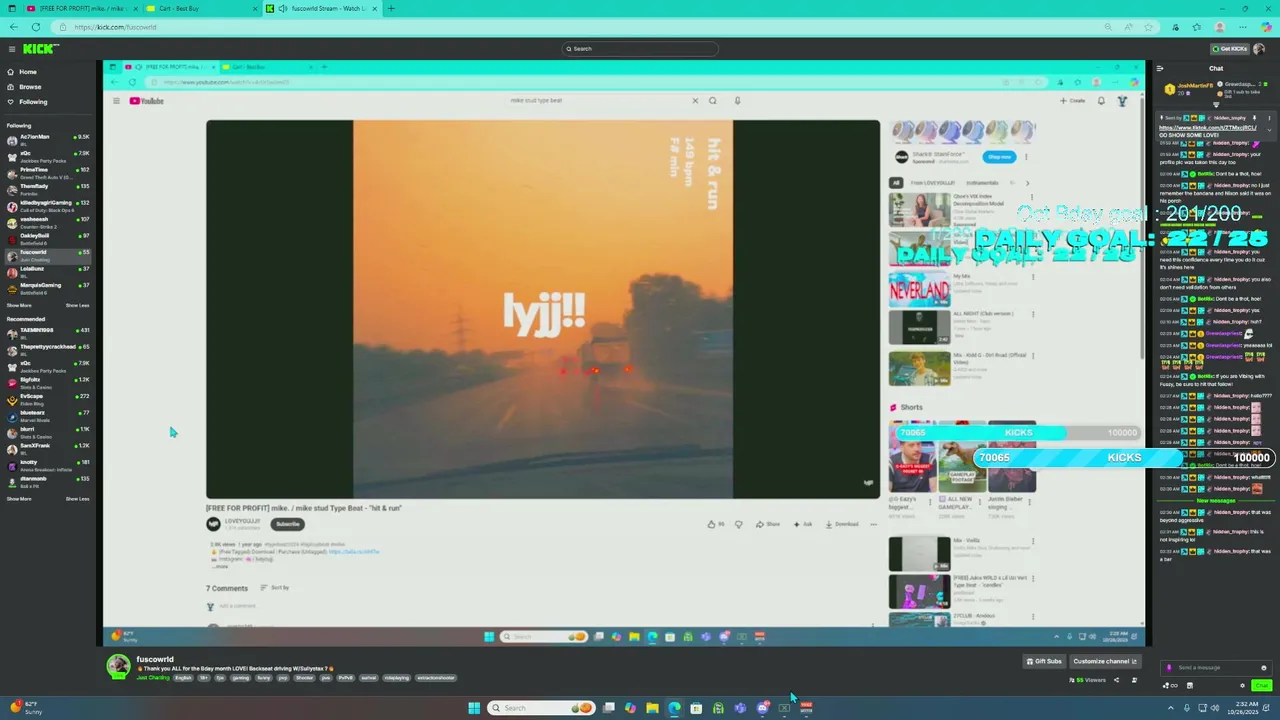Click fuscowrld streamer avatar below video
The image size is (1280, 720).
tap(118, 666)
